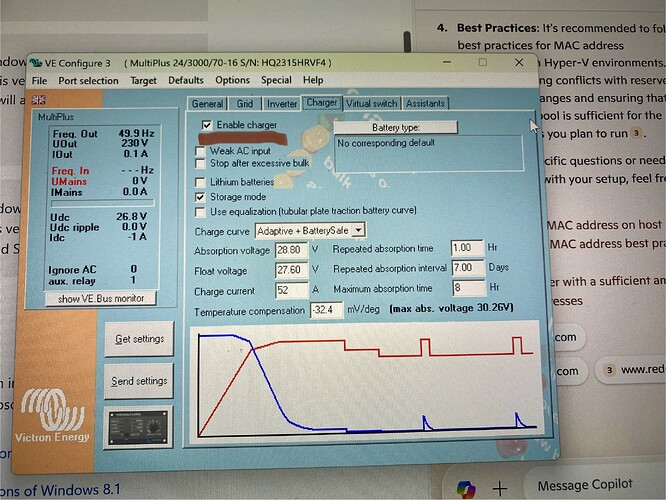The height and width of the screenshot is (500, 666).
Task: Switch to the General tab
Action: pos(207,104)
